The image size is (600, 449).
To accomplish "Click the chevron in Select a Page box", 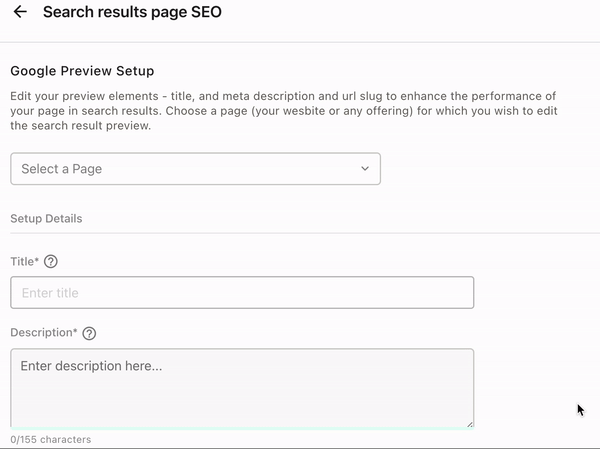I will point(365,168).
